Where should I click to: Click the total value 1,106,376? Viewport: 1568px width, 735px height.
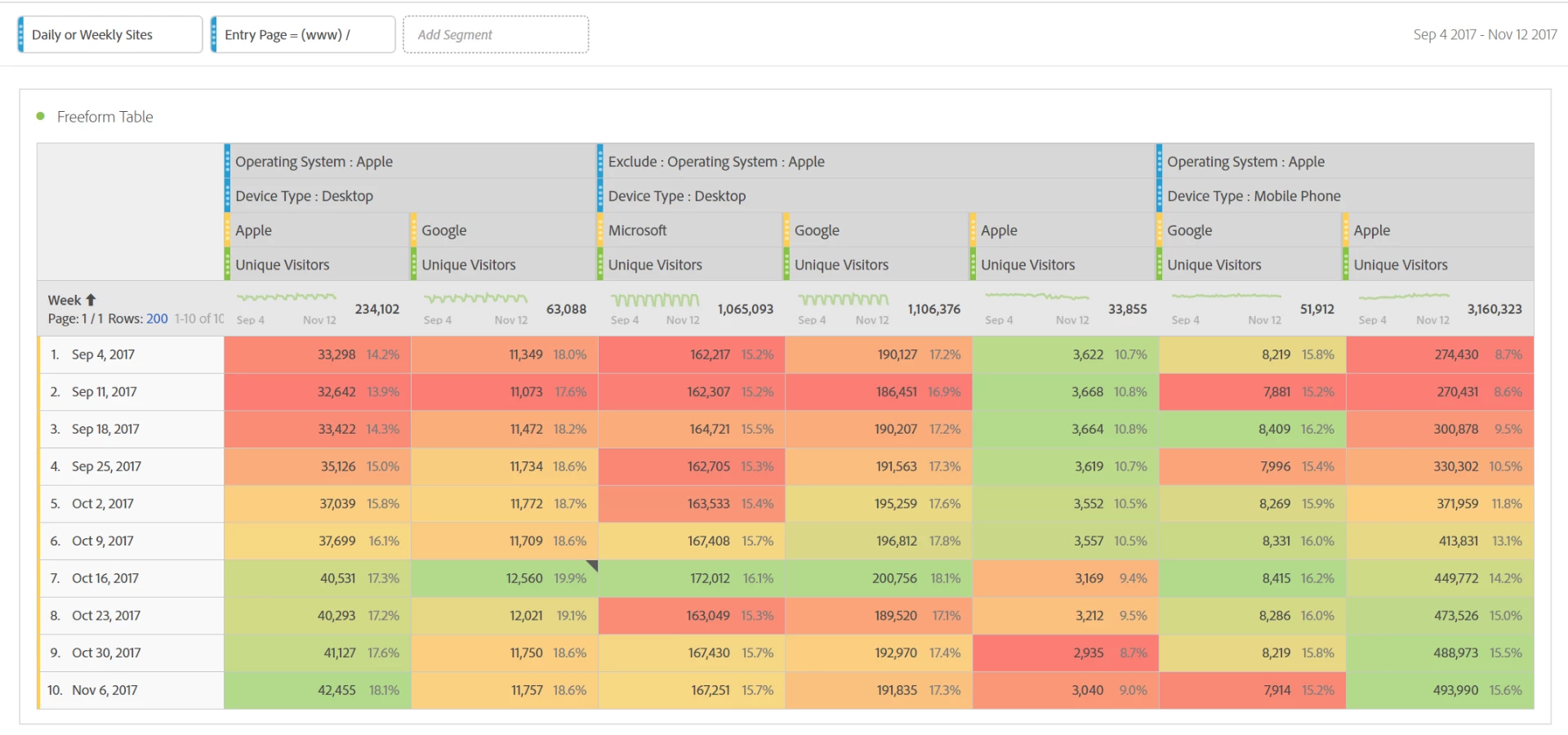(934, 309)
